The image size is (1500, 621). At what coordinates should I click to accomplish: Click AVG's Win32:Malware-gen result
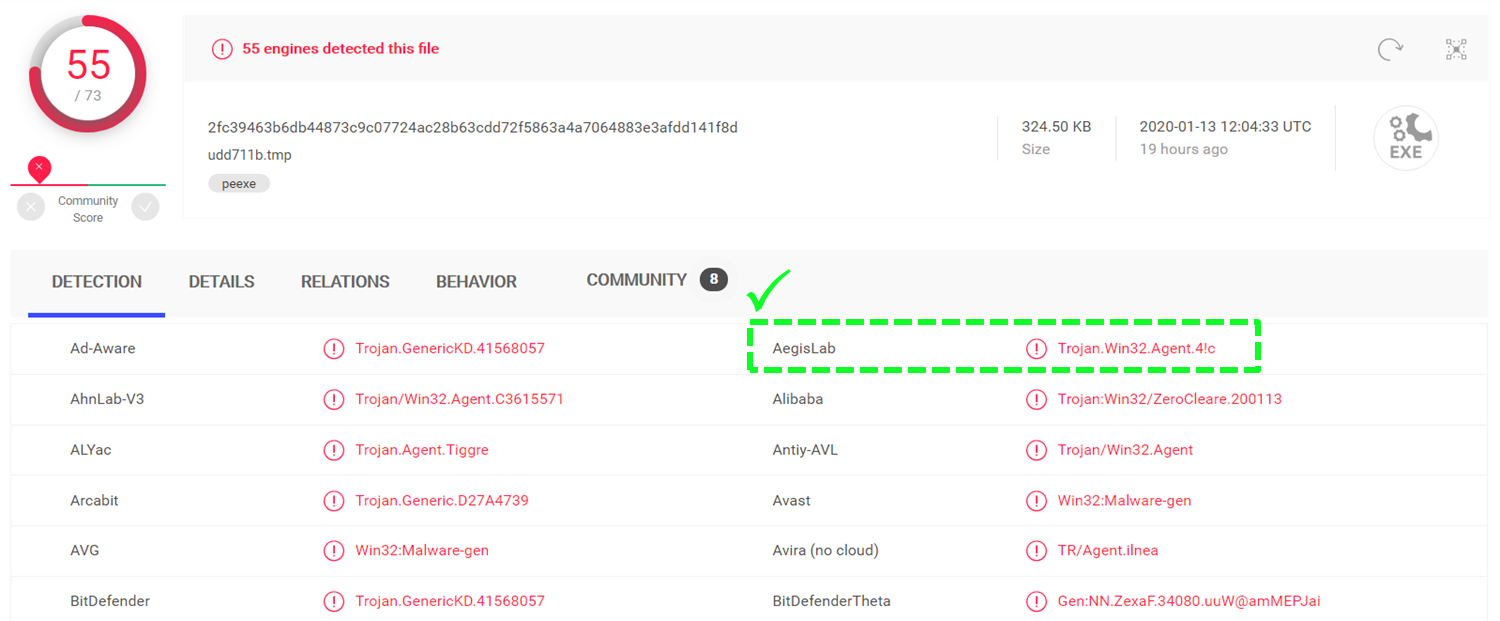[422, 551]
